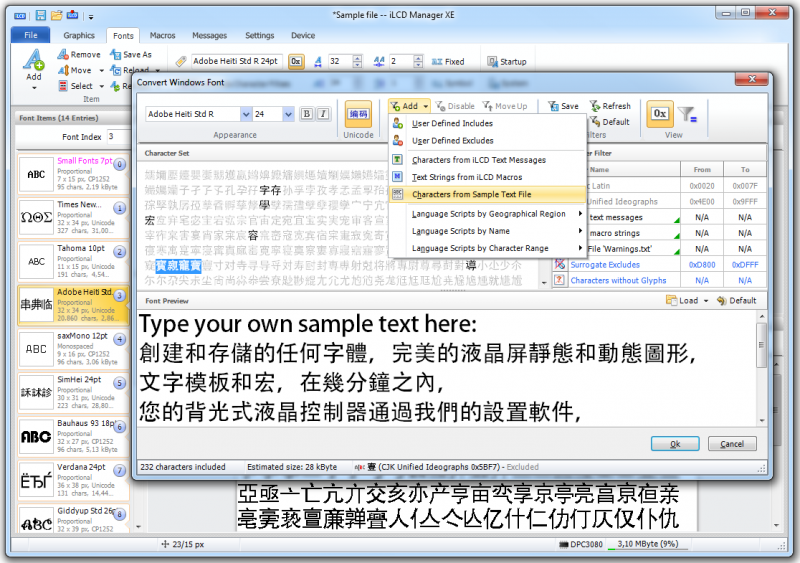Viewport: 800px width, 563px height.
Task: Choose User Defined Includes menu item
Action: [487, 123]
